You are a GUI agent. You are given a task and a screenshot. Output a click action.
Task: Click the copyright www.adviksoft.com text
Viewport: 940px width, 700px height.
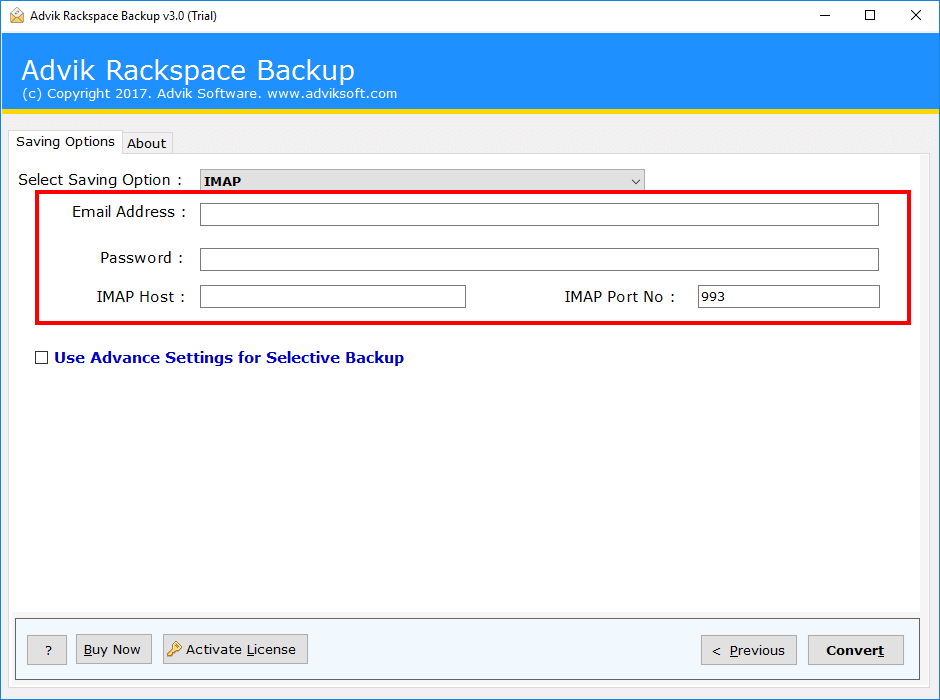(332, 94)
